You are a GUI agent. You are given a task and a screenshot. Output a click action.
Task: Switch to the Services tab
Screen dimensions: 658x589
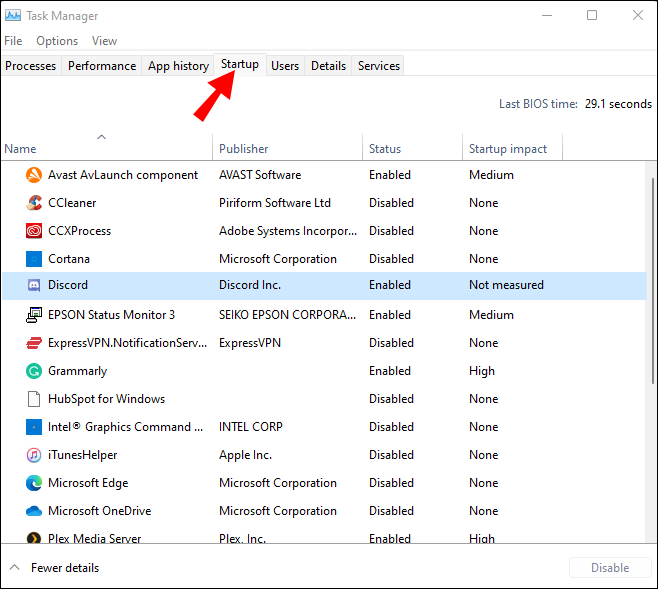[379, 66]
